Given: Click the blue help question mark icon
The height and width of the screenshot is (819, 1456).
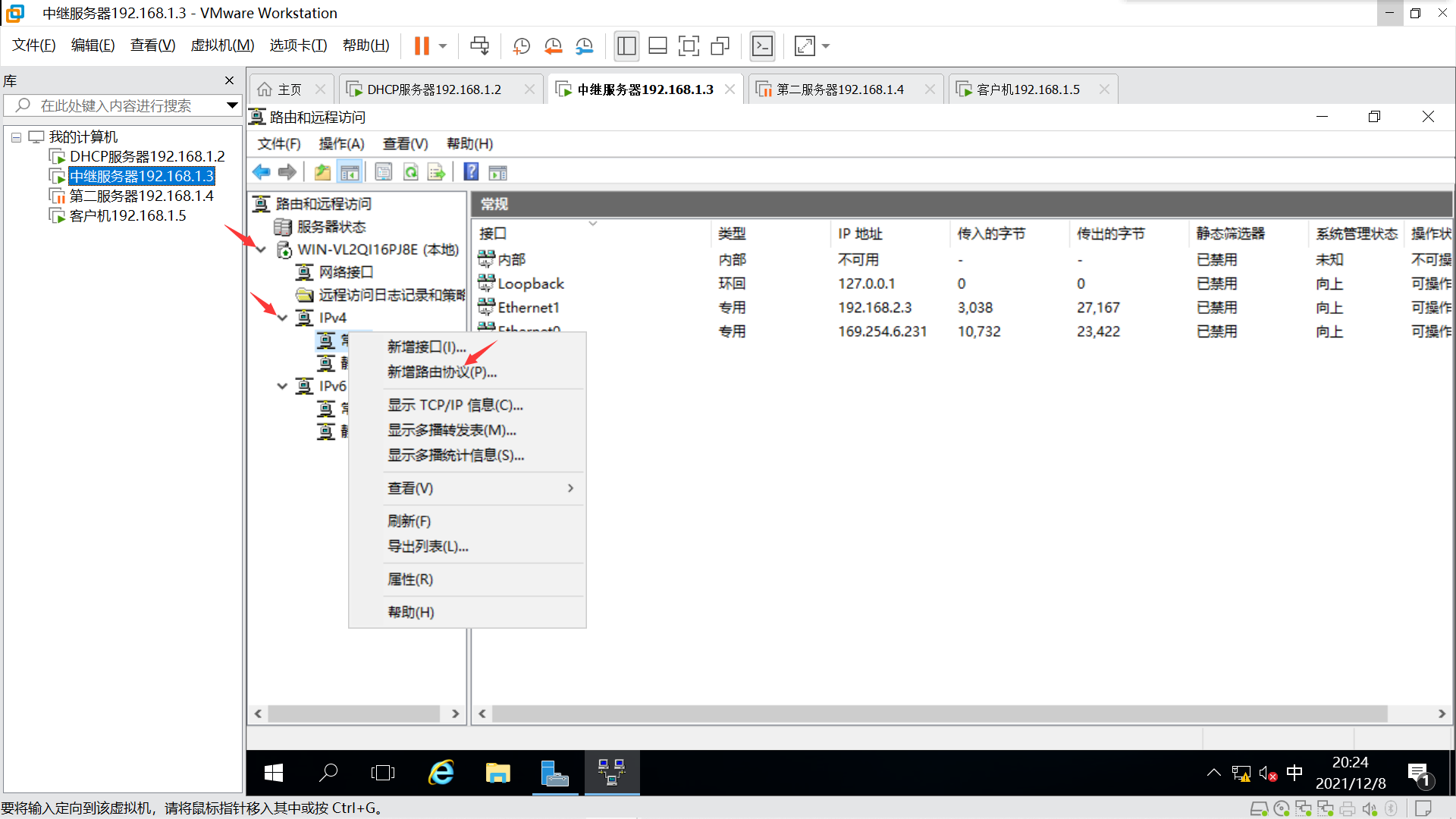Looking at the screenshot, I should [x=471, y=172].
